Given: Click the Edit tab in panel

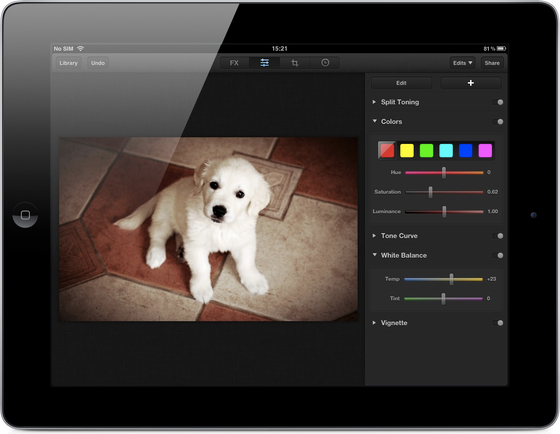Looking at the screenshot, I should (401, 83).
